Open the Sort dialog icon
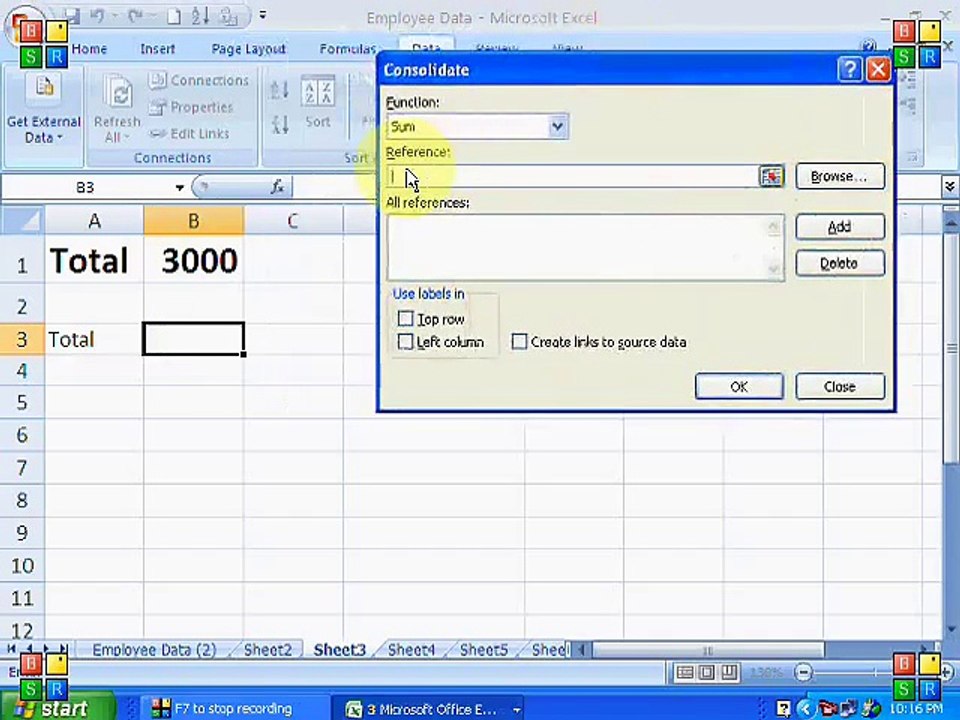 point(318,92)
